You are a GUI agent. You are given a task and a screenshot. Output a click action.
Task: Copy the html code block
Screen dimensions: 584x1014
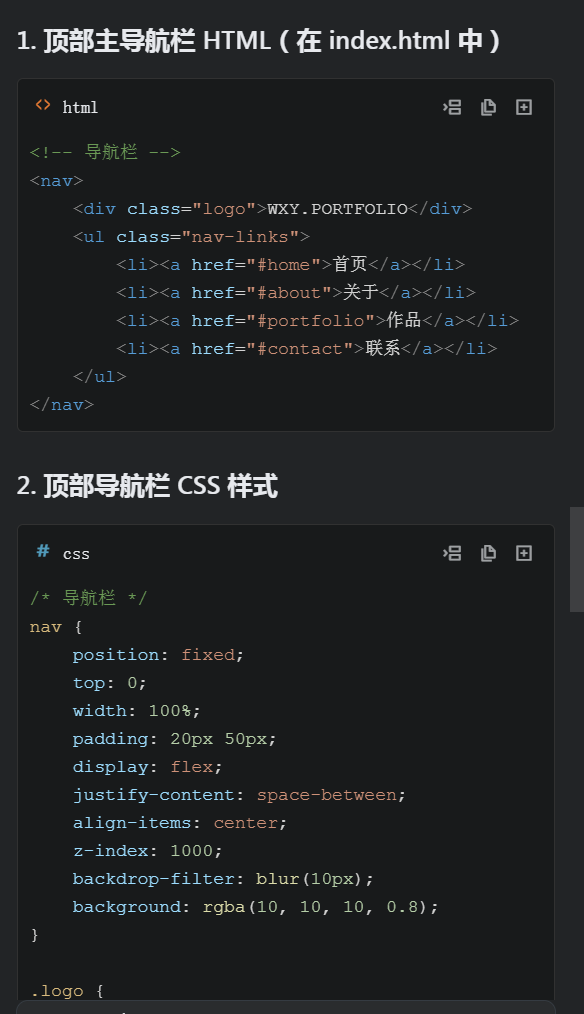(488, 107)
